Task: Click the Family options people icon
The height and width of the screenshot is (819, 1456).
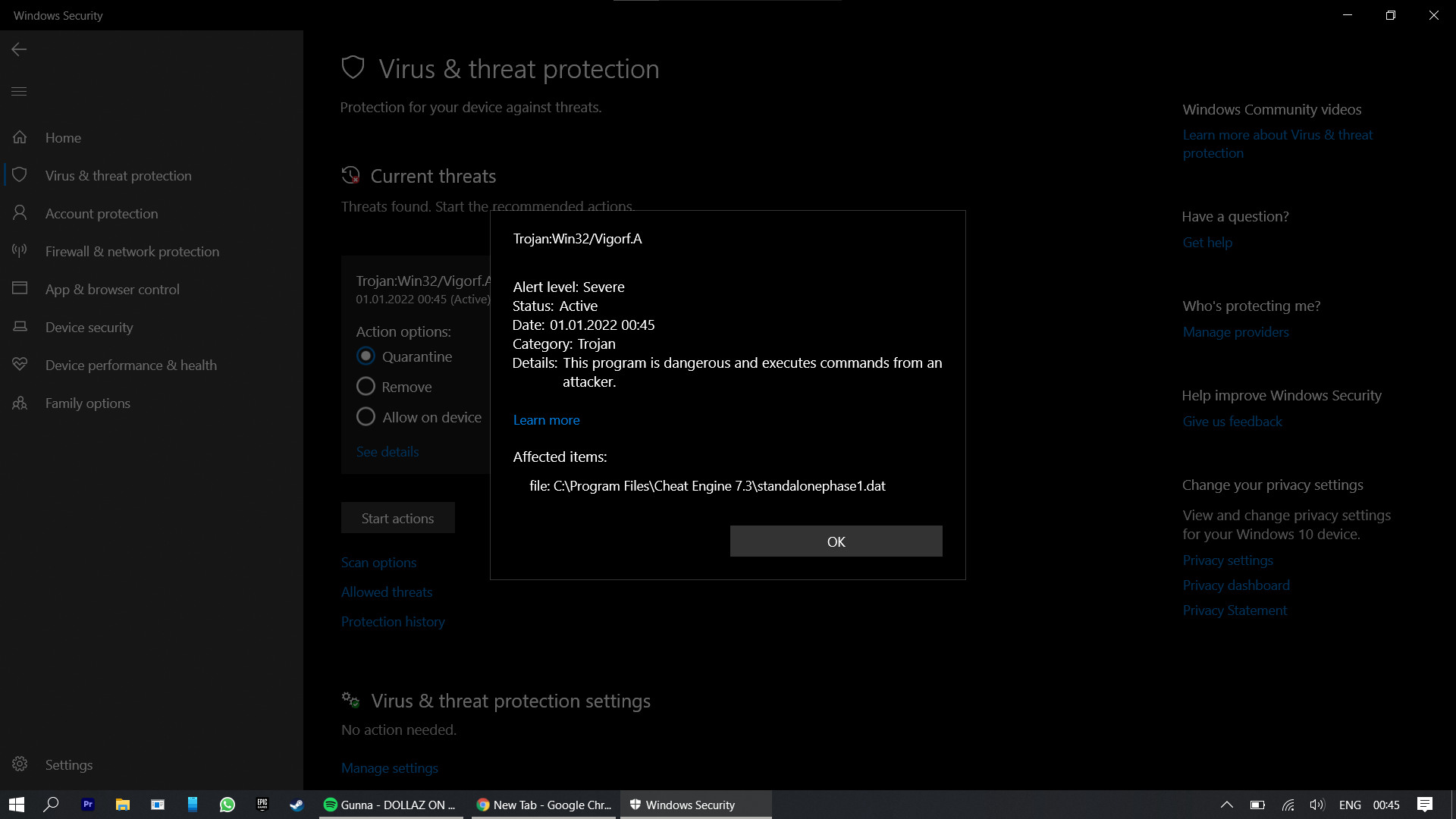Action: 20,403
